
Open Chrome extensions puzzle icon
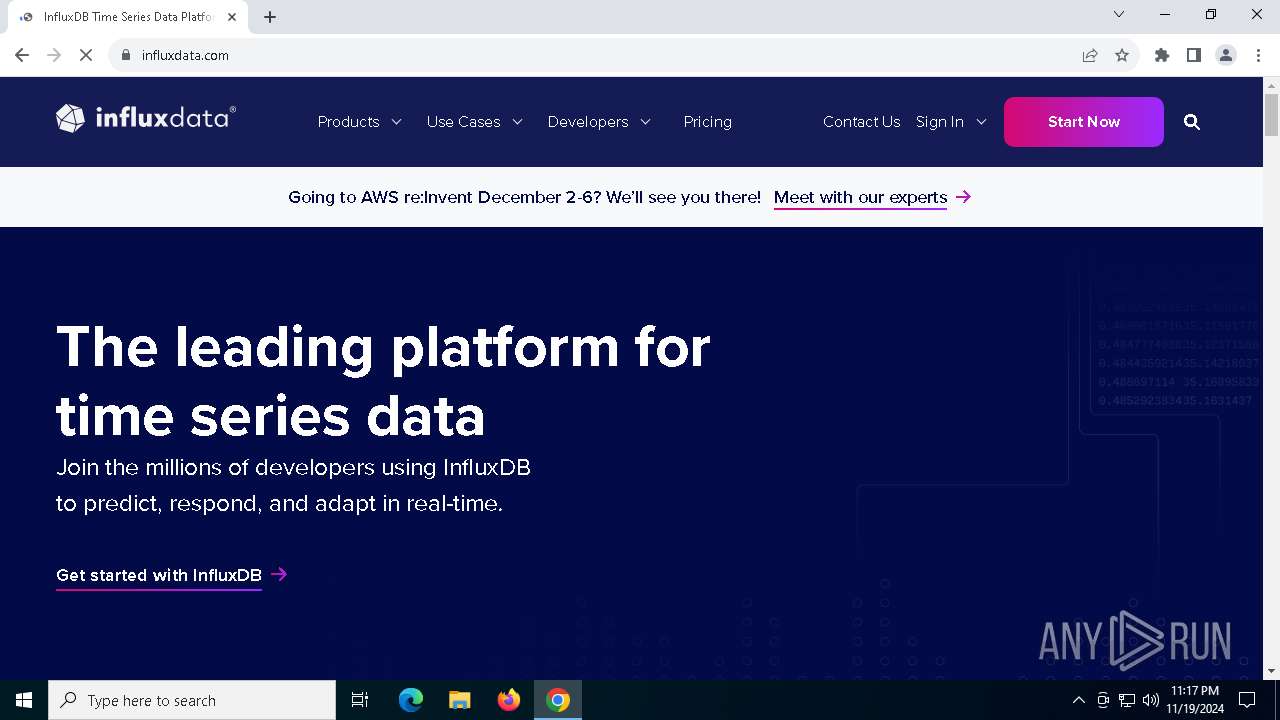[1162, 55]
